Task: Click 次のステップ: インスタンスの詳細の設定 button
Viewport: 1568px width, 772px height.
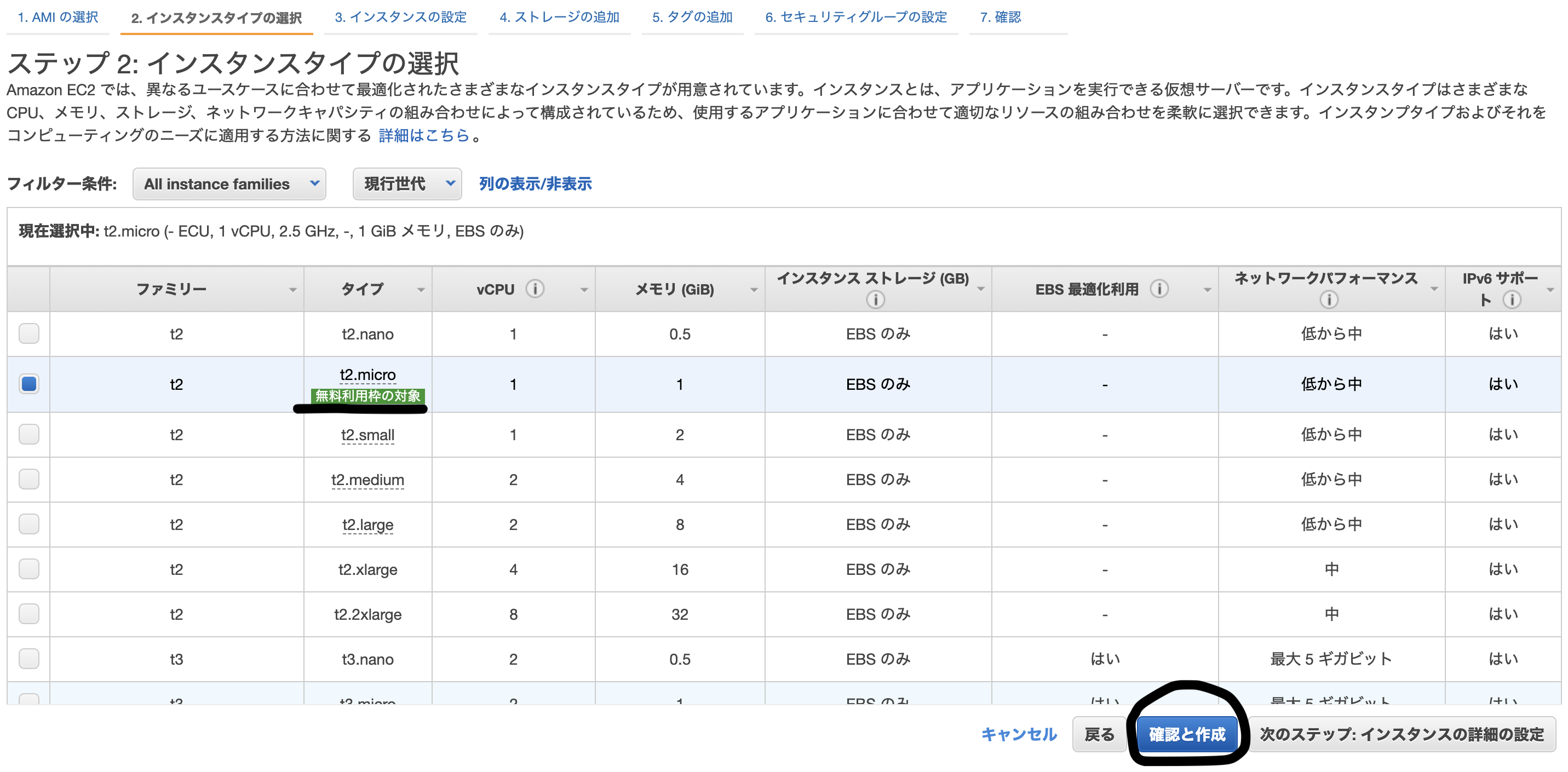Action: click(1402, 734)
